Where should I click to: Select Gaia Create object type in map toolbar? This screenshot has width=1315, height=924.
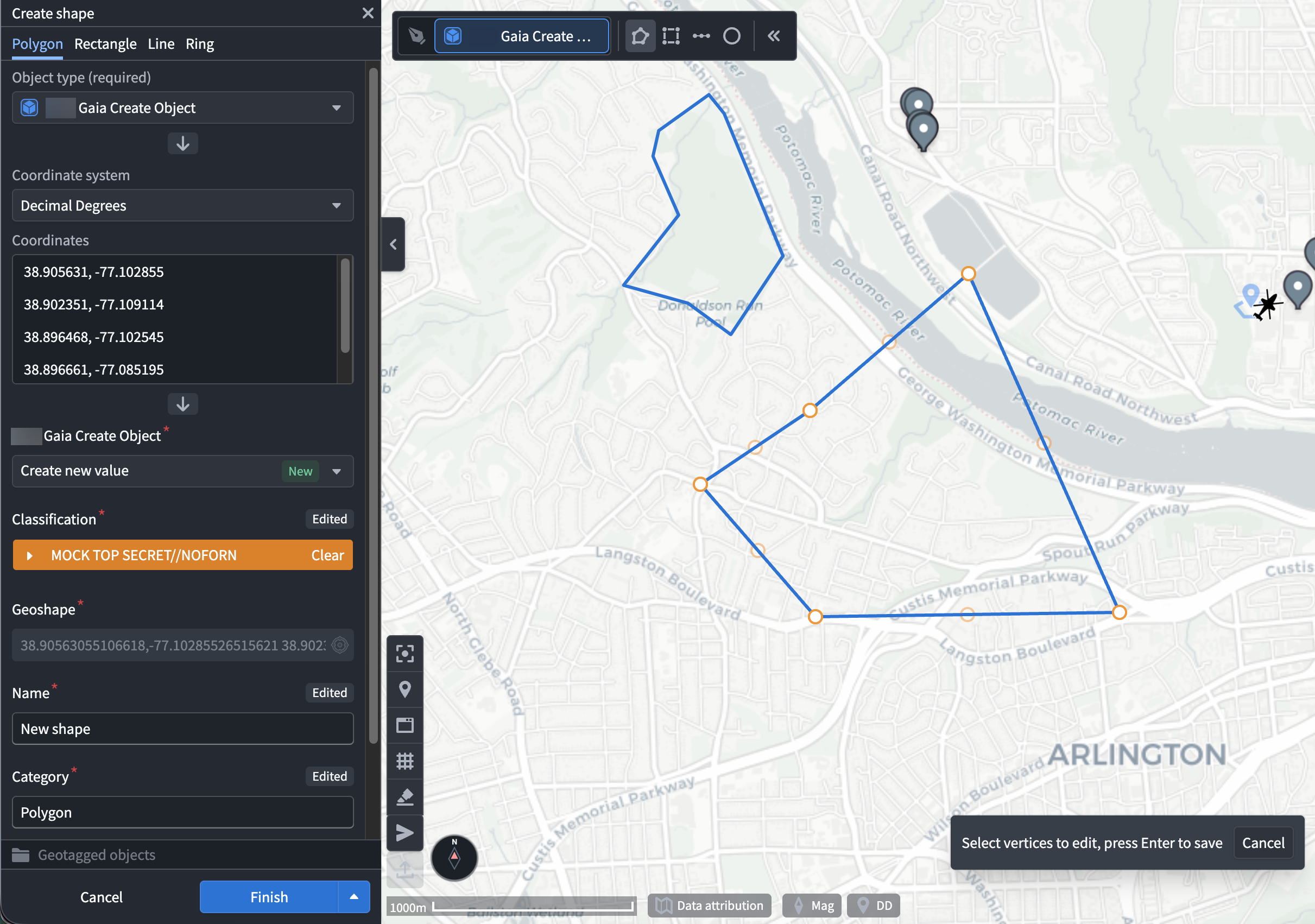click(x=522, y=36)
